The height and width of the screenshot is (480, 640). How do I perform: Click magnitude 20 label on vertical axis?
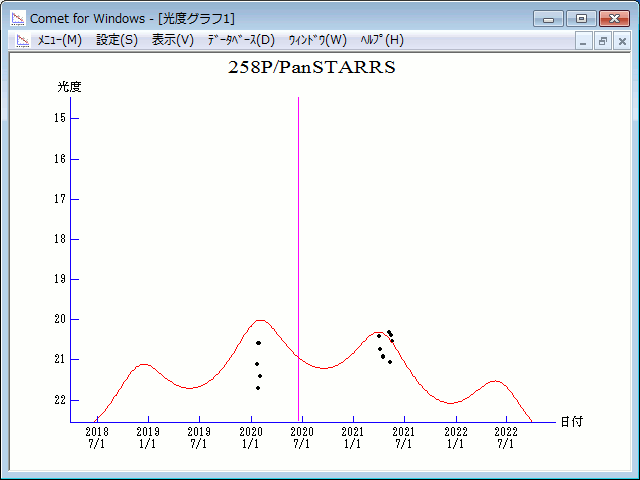[60, 319]
